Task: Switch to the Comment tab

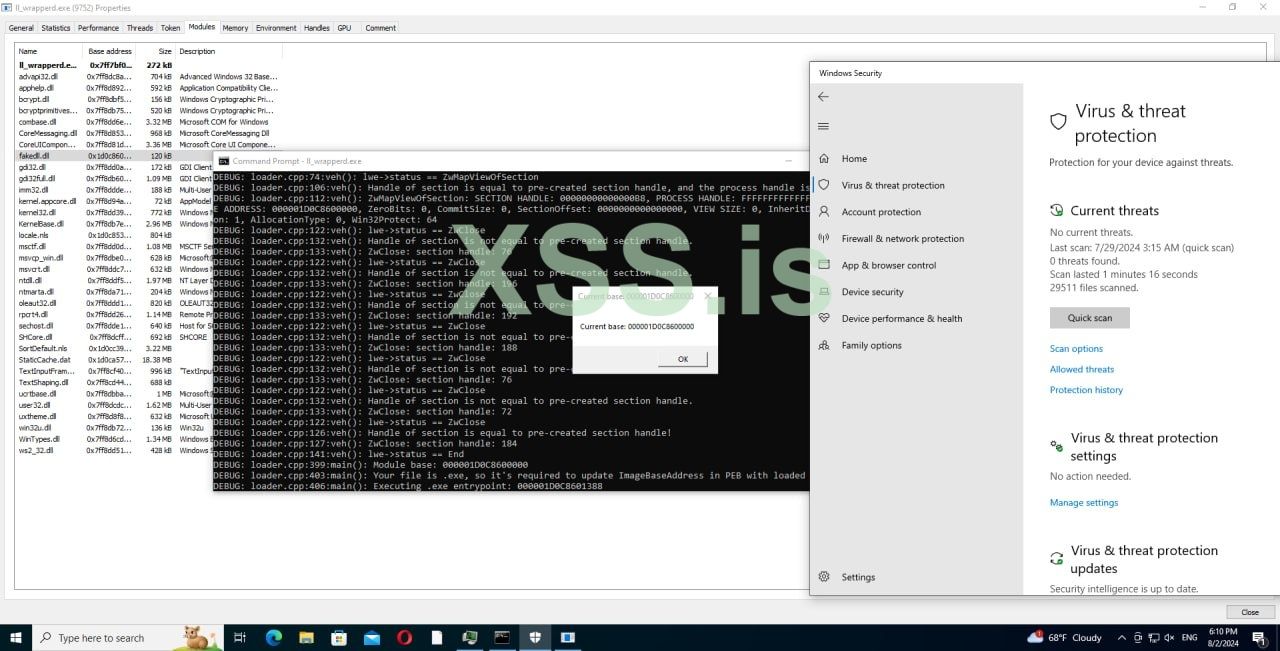Action: coord(380,28)
